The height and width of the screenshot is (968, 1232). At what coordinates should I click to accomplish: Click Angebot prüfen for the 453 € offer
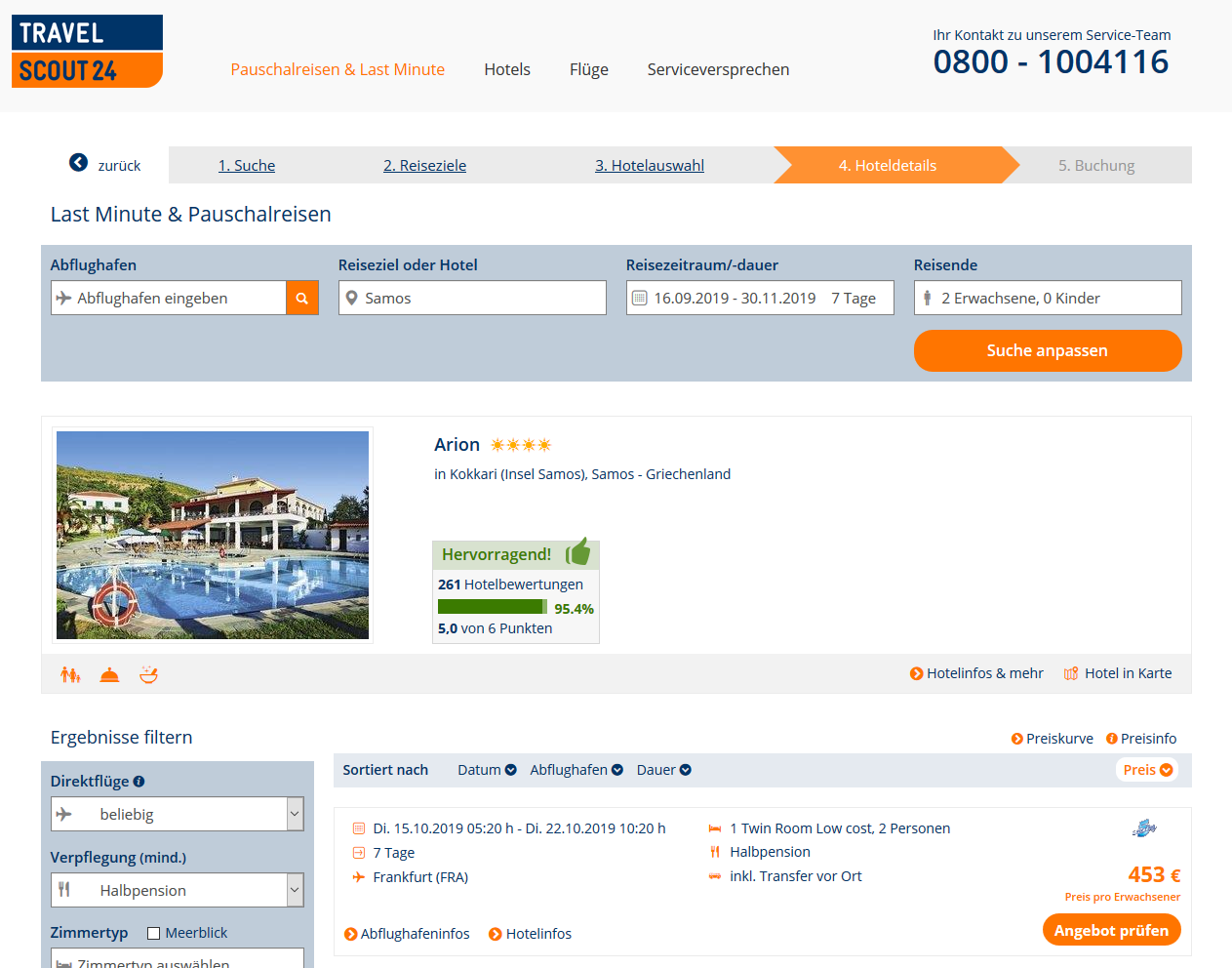pyautogui.click(x=1111, y=930)
